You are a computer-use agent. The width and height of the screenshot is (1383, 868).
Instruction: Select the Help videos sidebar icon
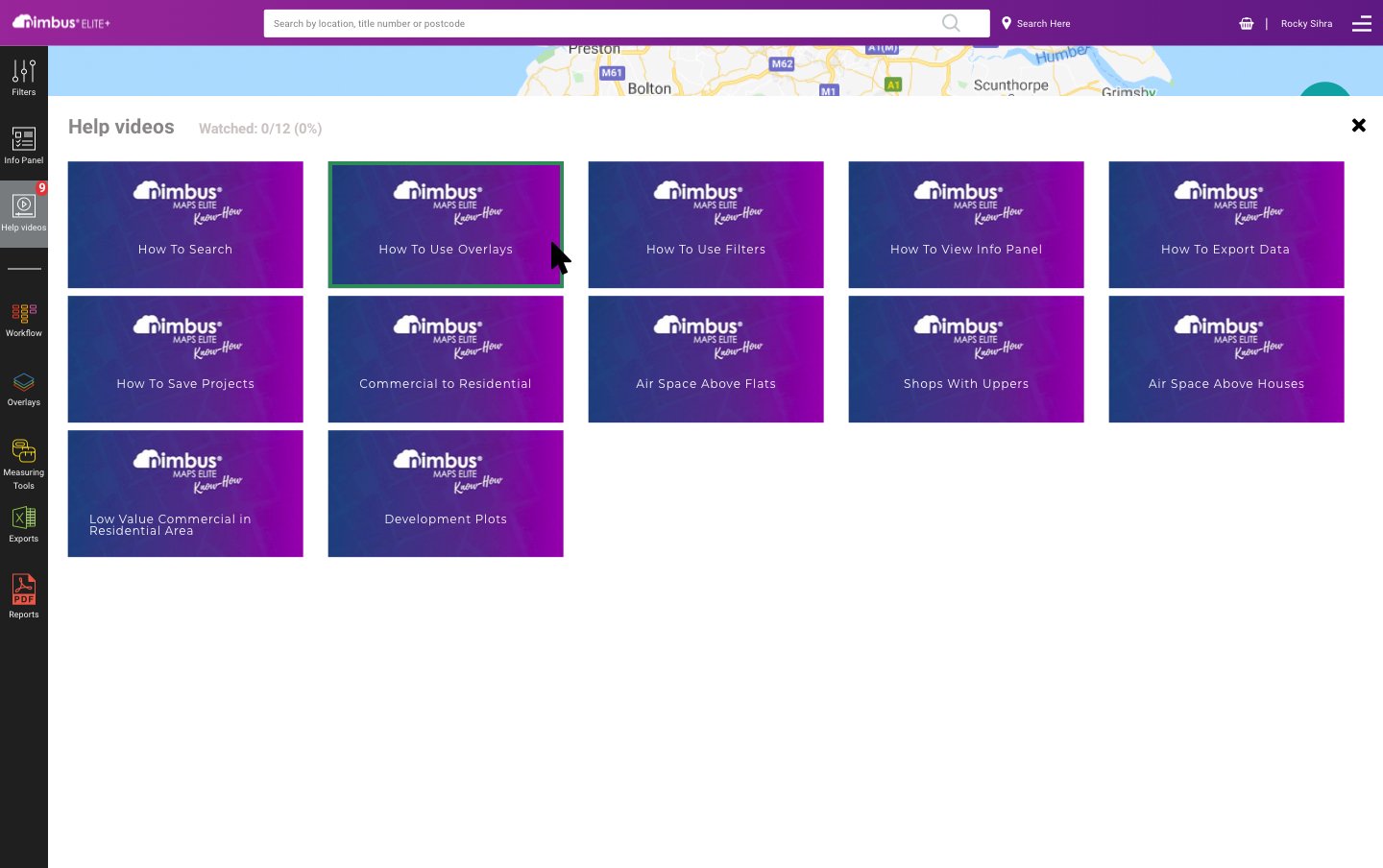pos(24,213)
